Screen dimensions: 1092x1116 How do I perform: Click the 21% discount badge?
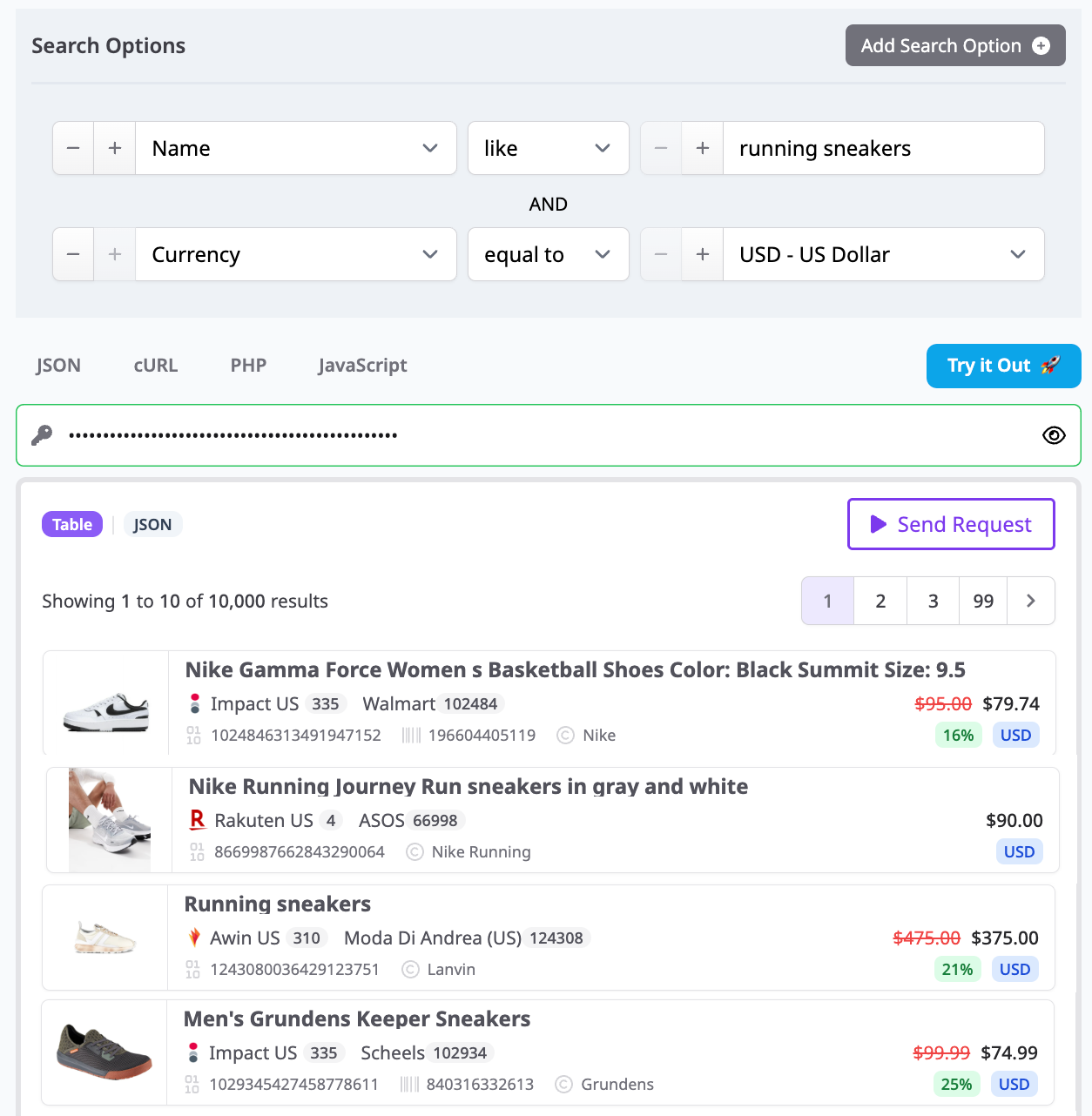(x=957, y=969)
